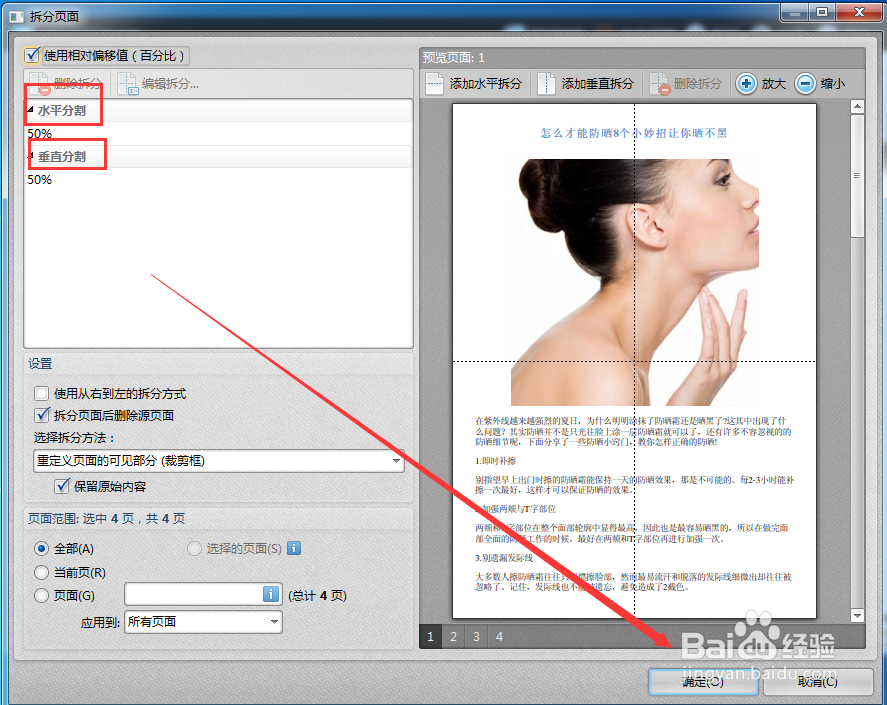Image resolution: width=887 pixels, height=705 pixels.
Task: Select the 当前页(R) radio button
Action: (41, 573)
